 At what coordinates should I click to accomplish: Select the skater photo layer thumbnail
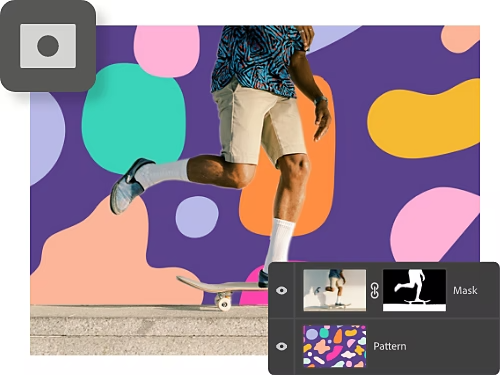[334, 290]
